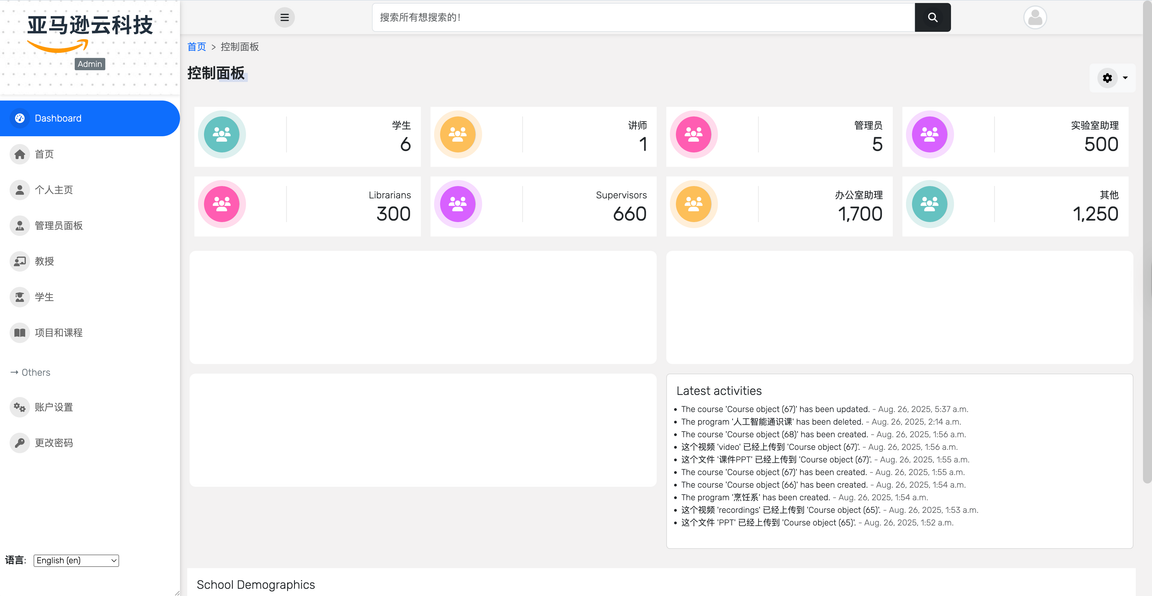Toggle the sidebar with the hamburger button
Viewport: 1152px width, 596px height.
coord(285,17)
